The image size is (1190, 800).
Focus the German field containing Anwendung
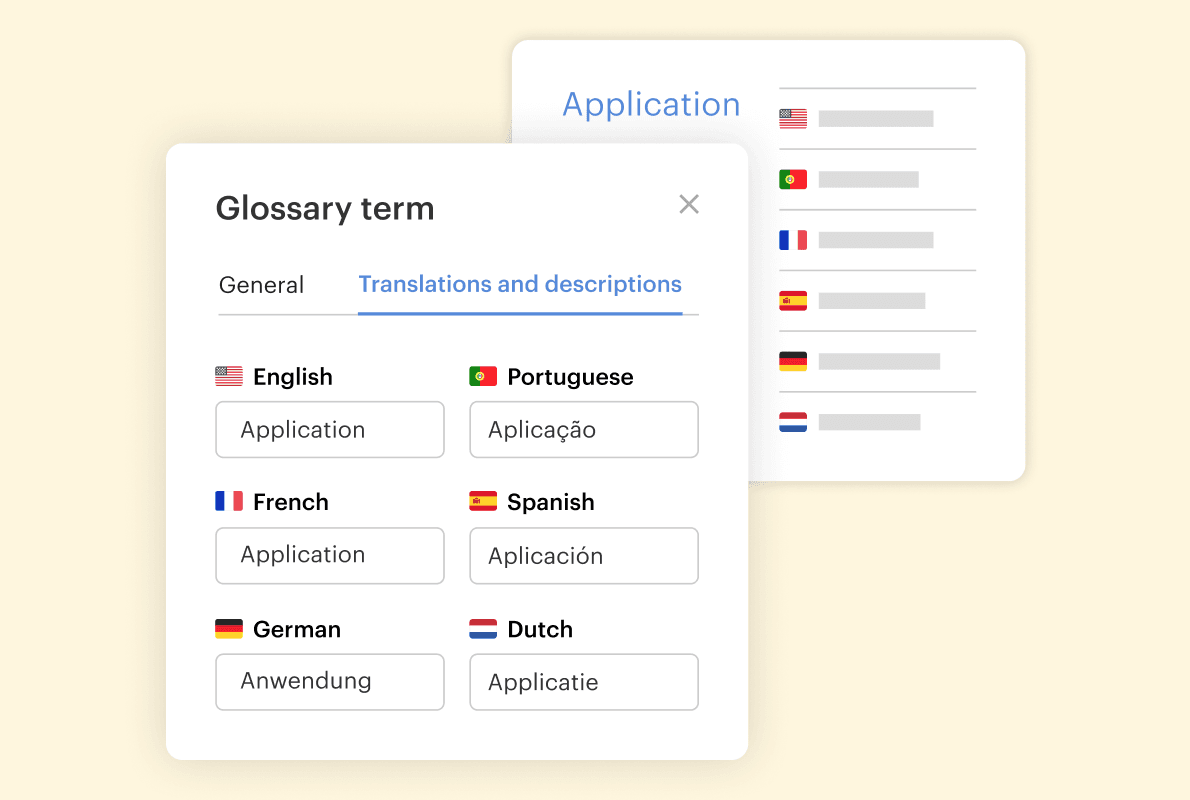tap(329, 682)
